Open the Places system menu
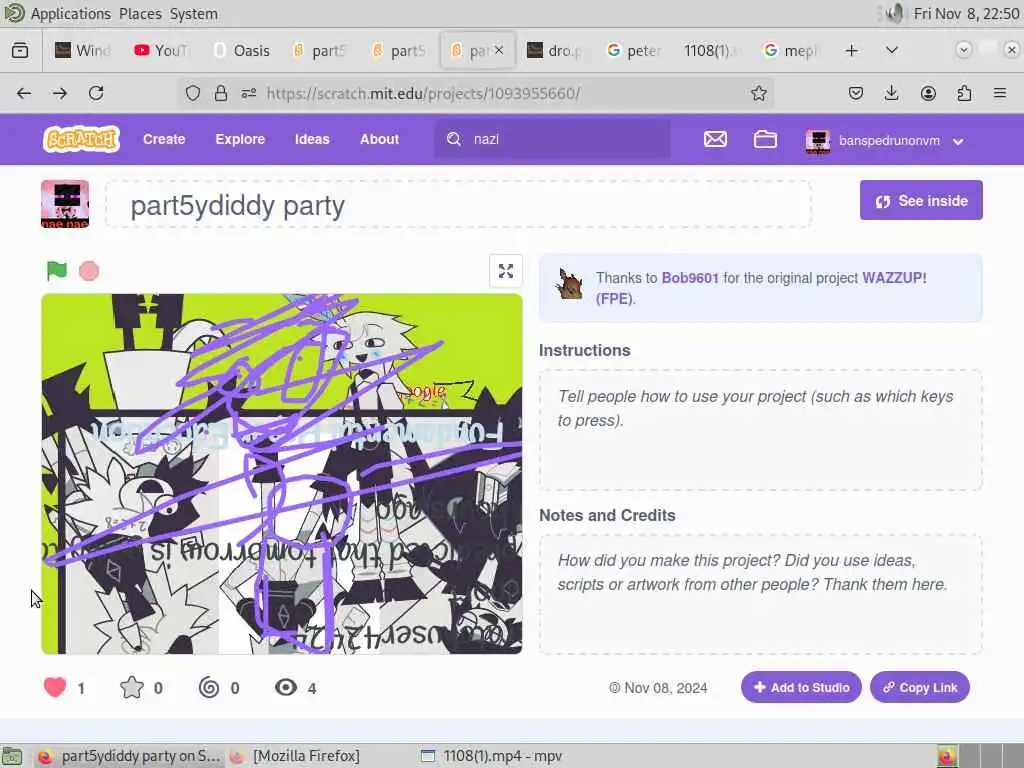Viewport: 1024px width, 768px height. coord(140,14)
